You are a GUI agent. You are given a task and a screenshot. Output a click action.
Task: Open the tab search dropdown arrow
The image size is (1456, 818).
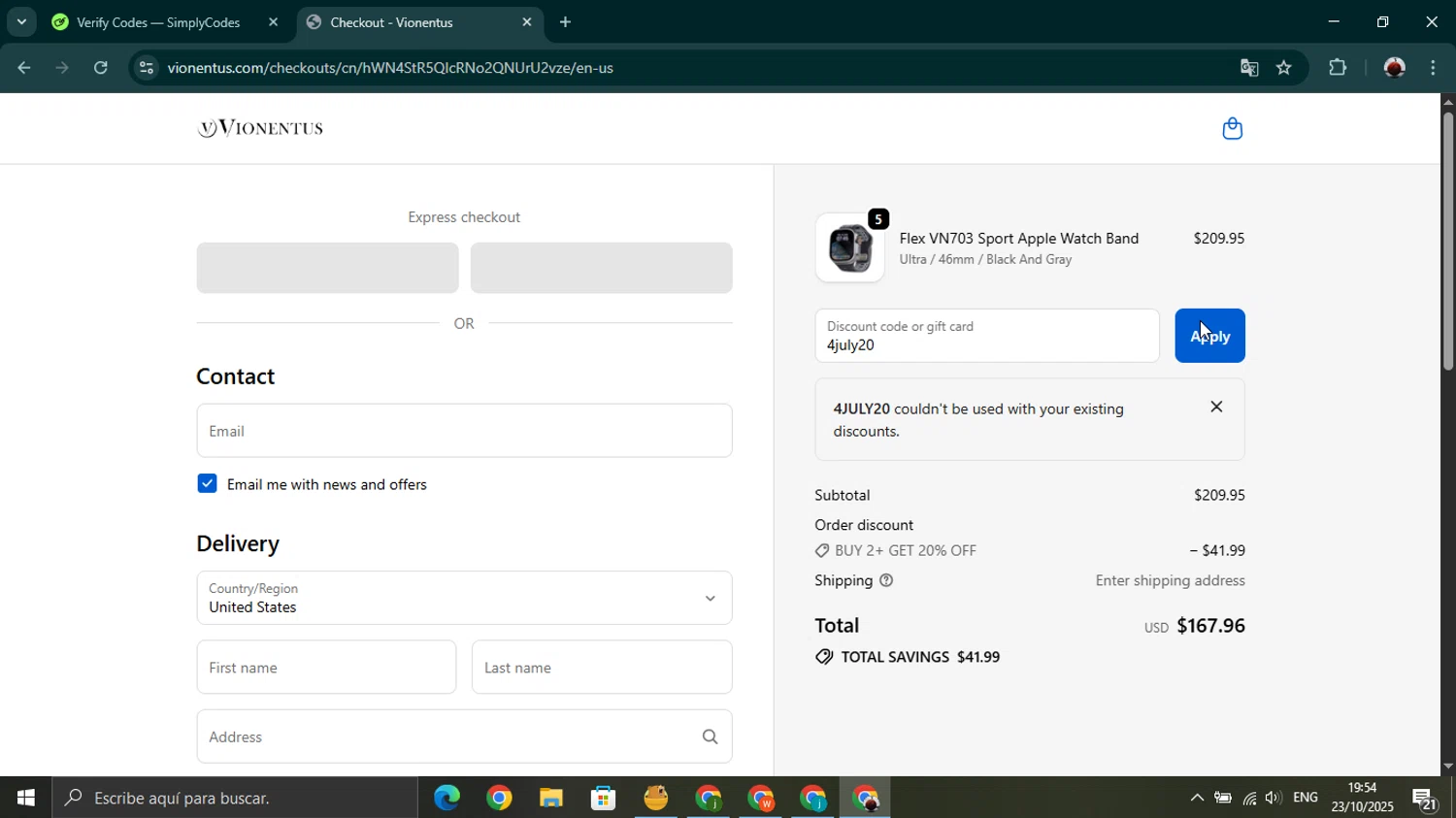click(21, 21)
